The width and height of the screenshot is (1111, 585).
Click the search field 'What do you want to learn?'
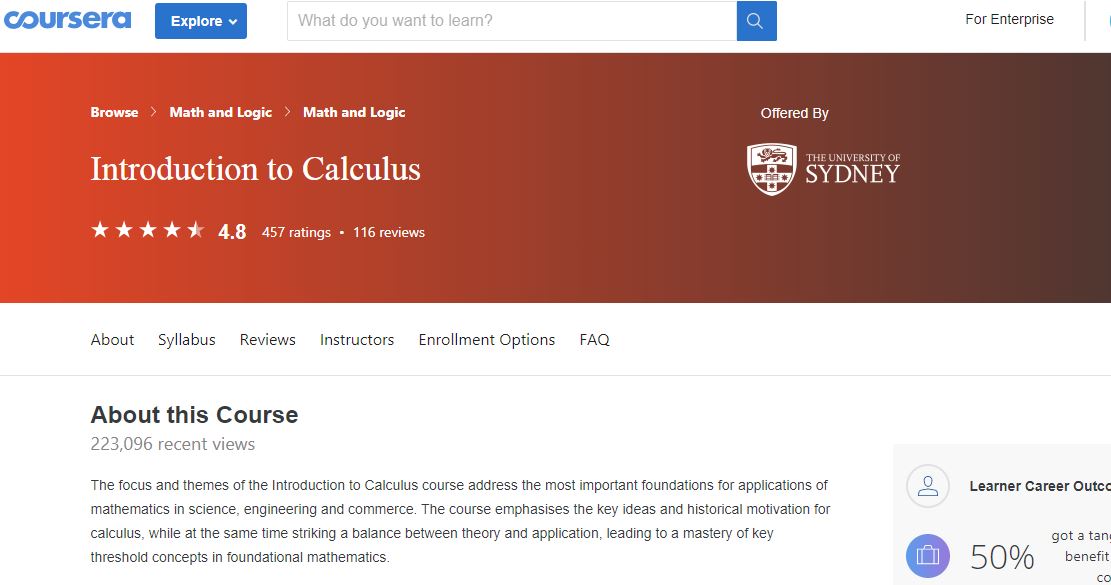click(x=512, y=21)
